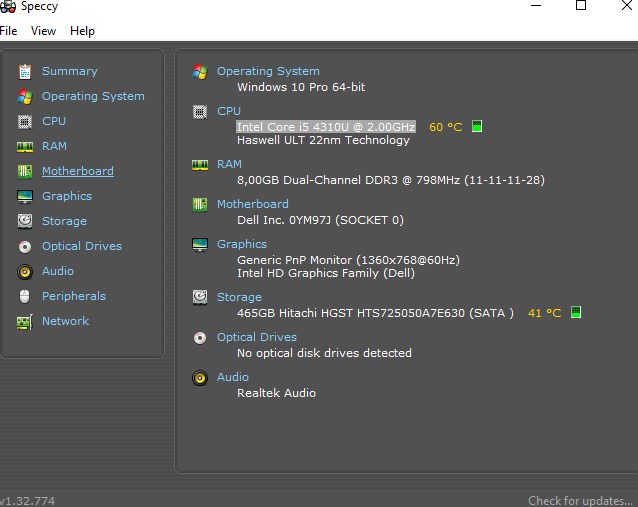Open the RAM section from sidebar
Screen dimensions: 638x507
tap(54, 146)
